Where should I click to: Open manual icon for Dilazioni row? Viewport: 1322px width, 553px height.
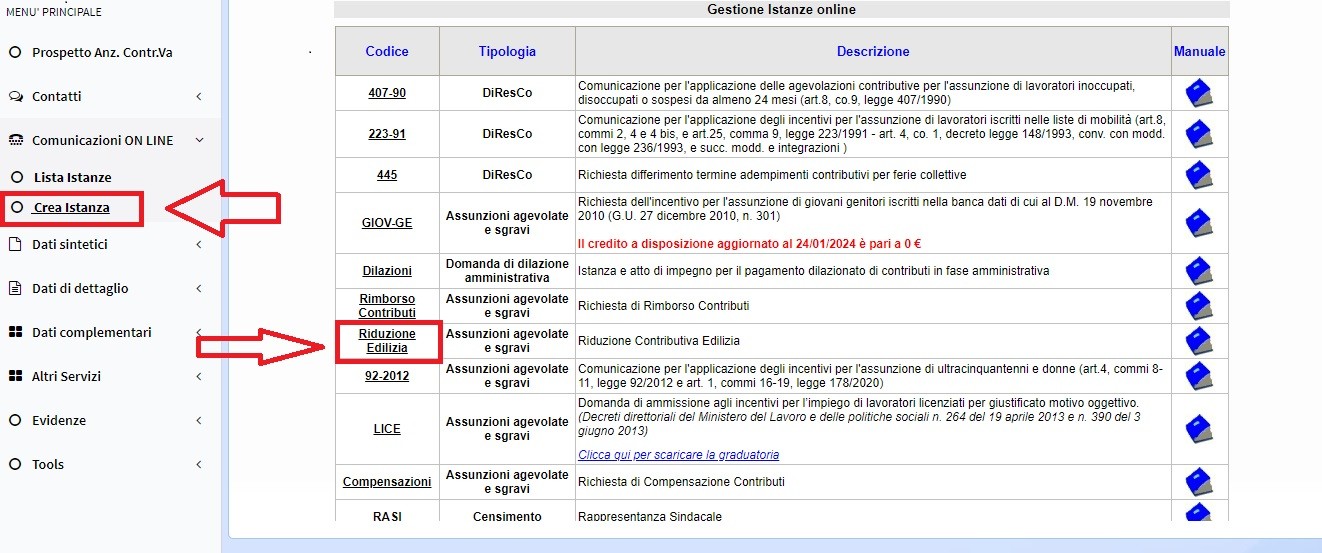click(x=1199, y=271)
